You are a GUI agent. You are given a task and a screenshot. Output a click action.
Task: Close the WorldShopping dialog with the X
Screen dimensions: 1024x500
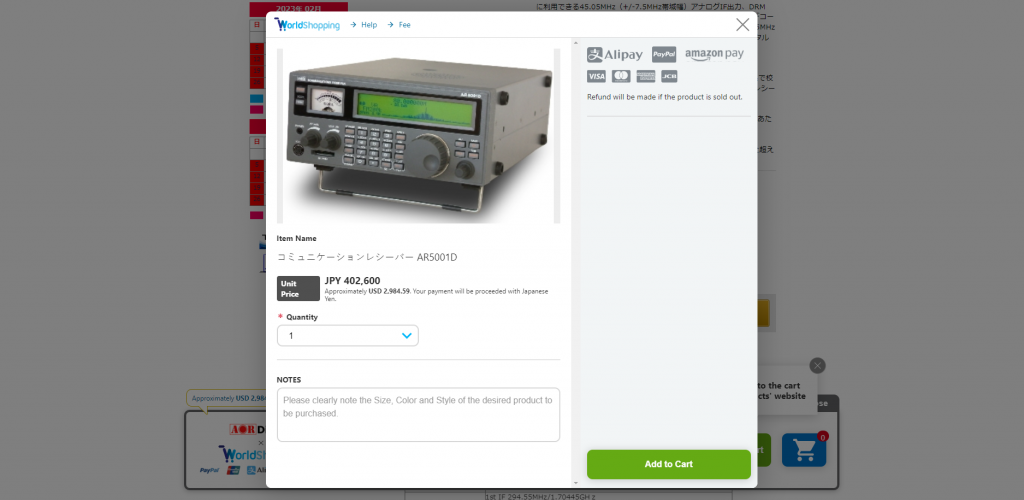pyautogui.click(x=743, y=25)
